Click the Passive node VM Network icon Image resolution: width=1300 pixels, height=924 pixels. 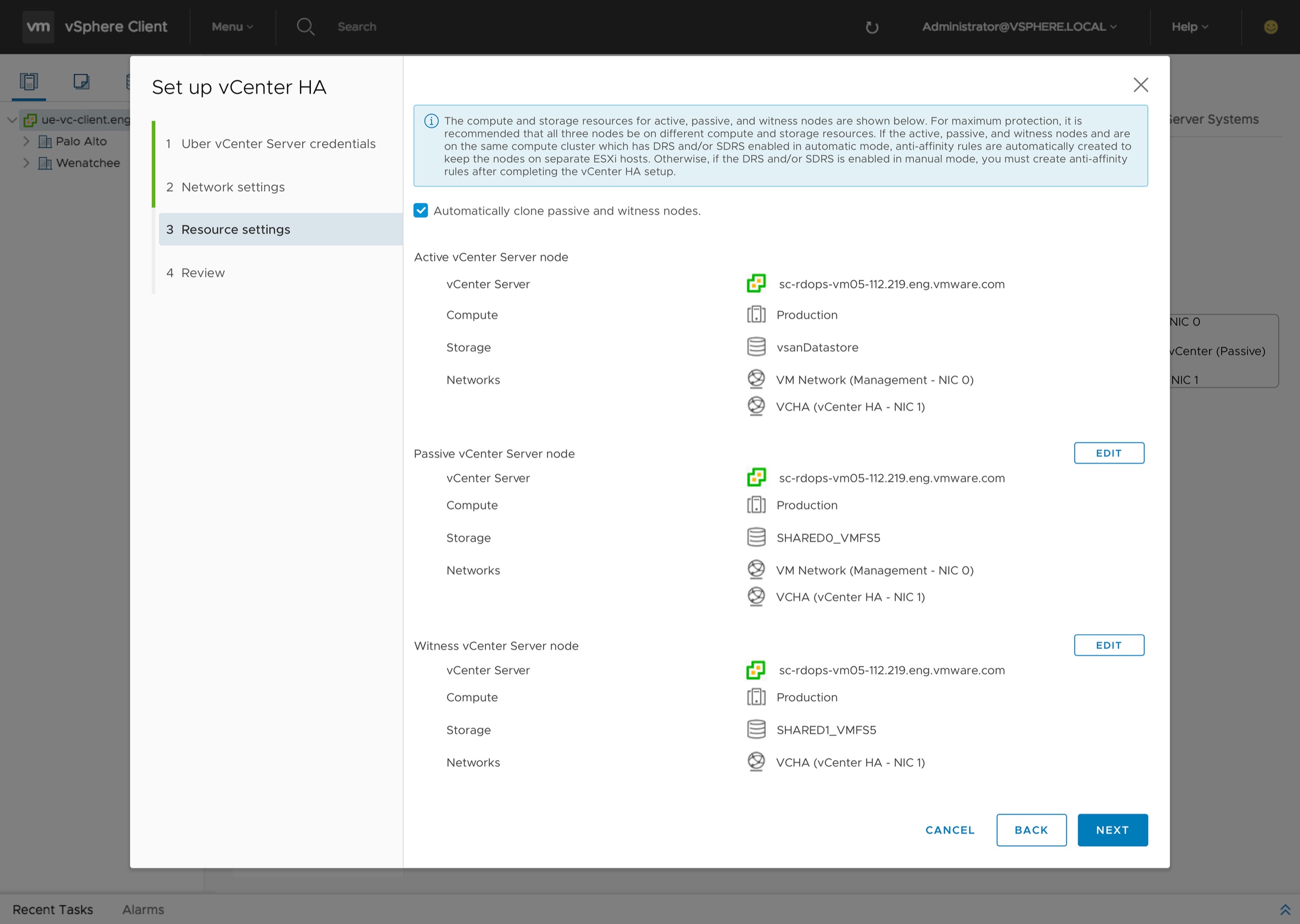click(x=756, y=570)
